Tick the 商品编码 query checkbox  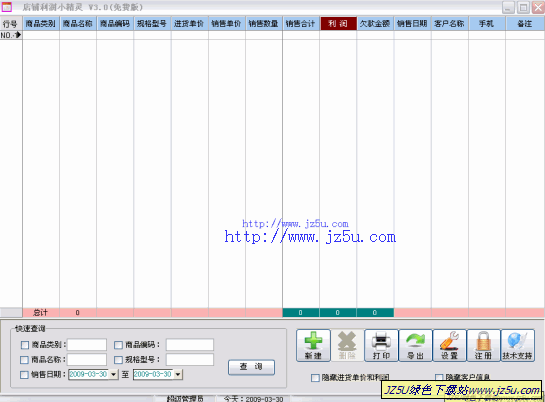pyautogui.click(x=119, y=345)
